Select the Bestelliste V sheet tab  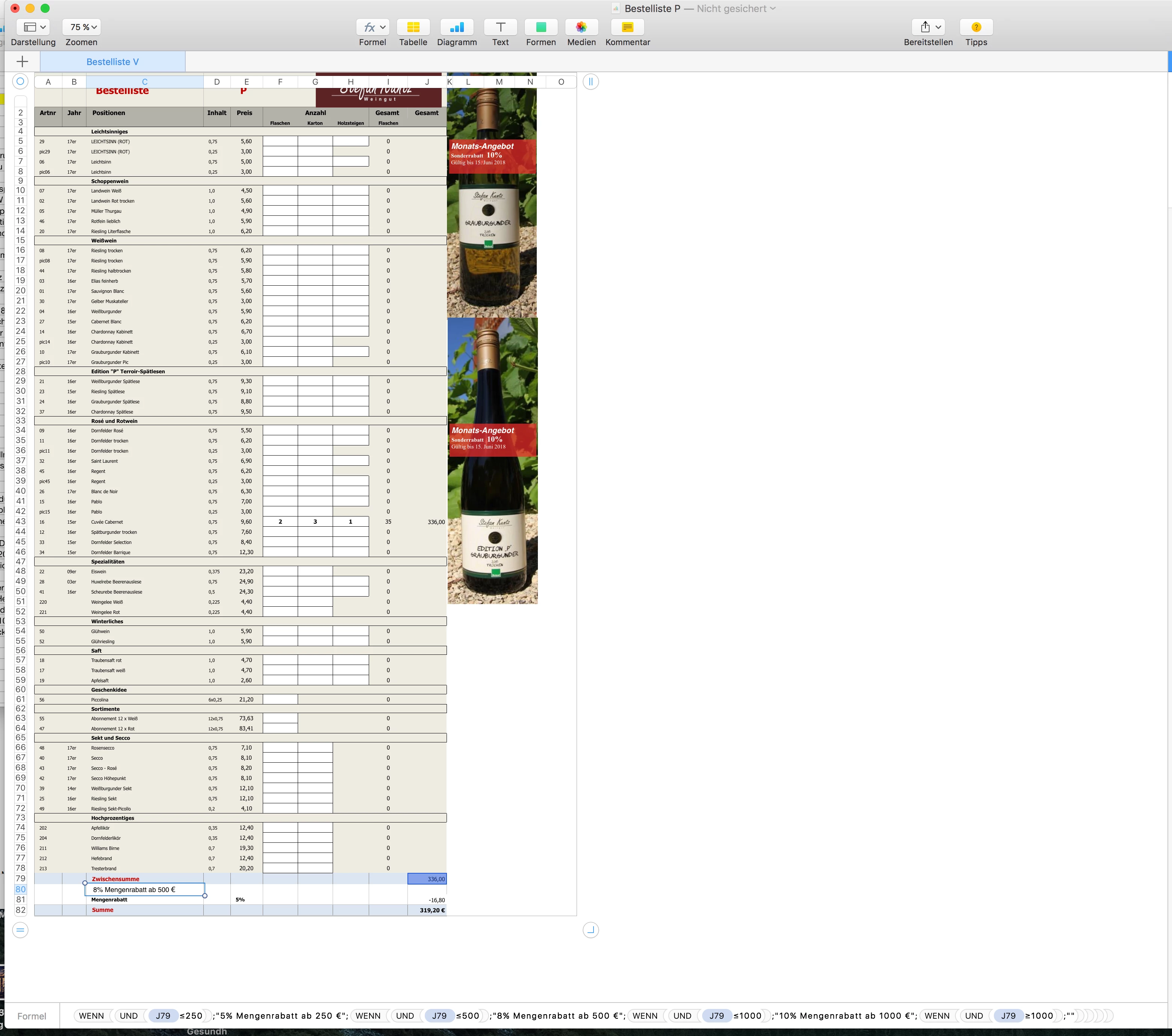[x=112, y=62]
